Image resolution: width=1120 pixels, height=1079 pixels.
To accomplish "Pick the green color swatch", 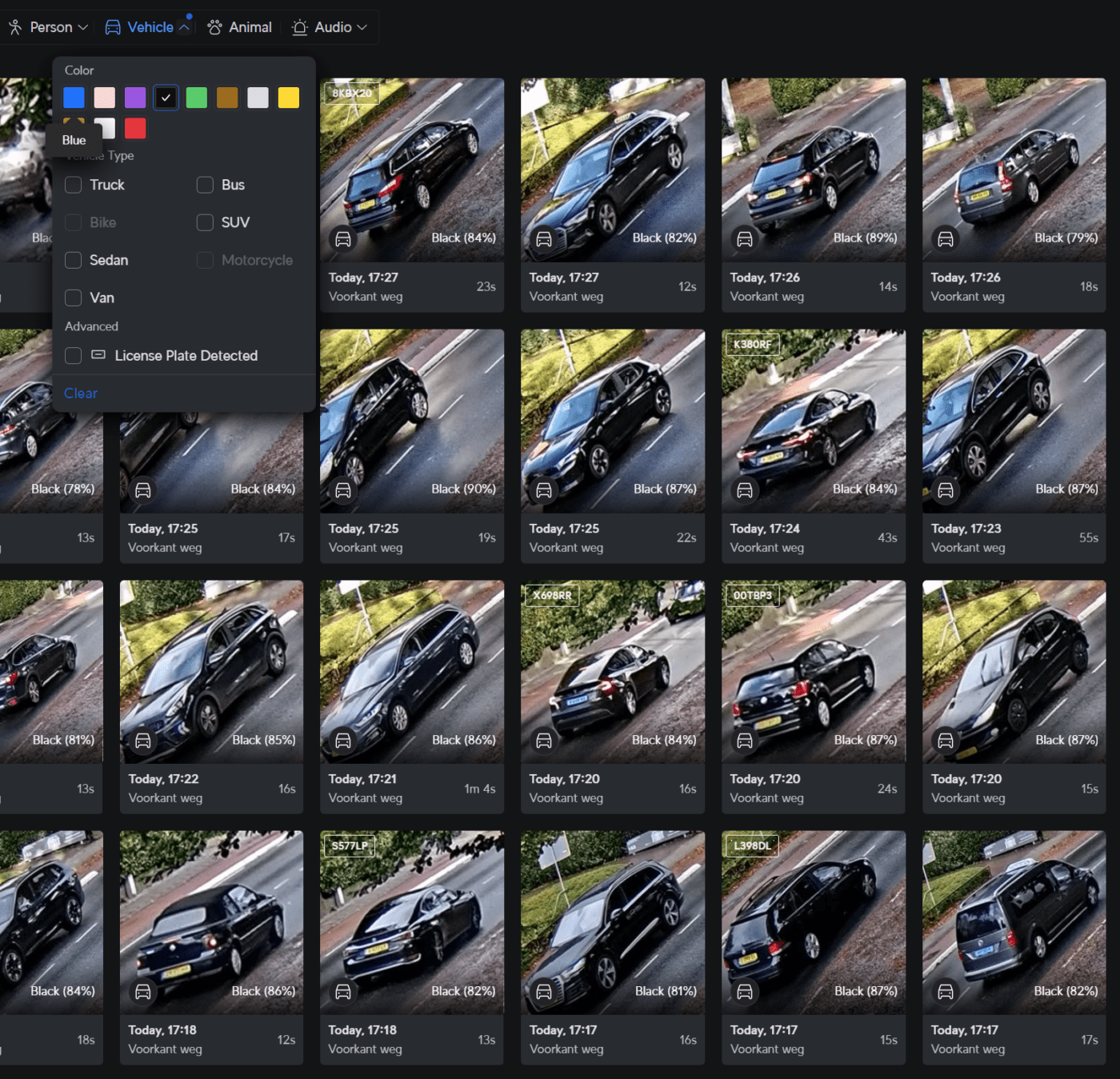I will (x=197, y=98).
